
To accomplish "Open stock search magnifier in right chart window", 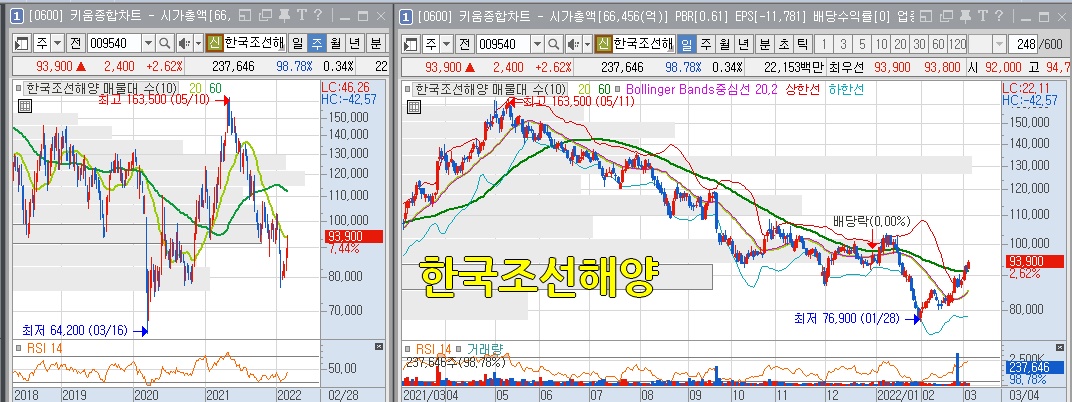I will [x=554, y=44].
